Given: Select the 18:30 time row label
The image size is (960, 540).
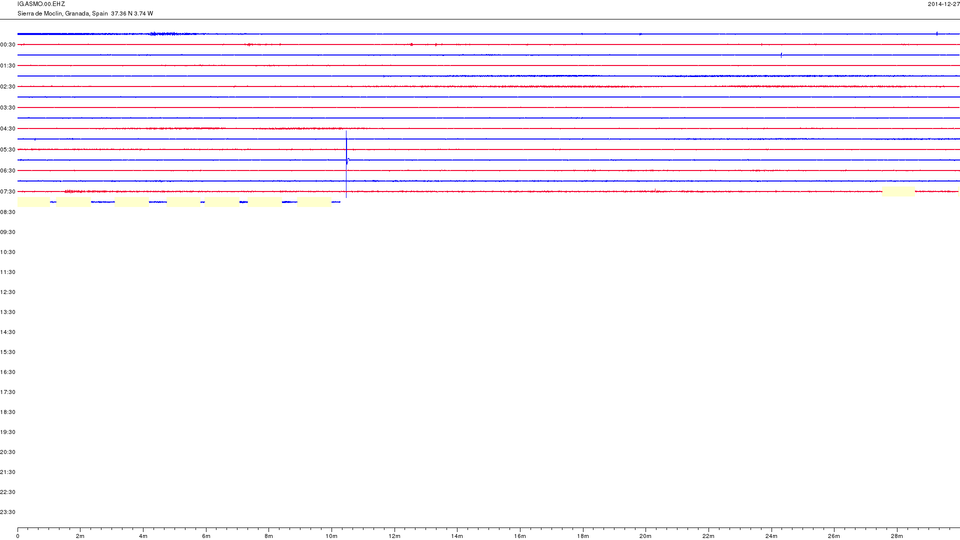Looking at the screenshot, I should pyautogui.click(x=7, y=412).
